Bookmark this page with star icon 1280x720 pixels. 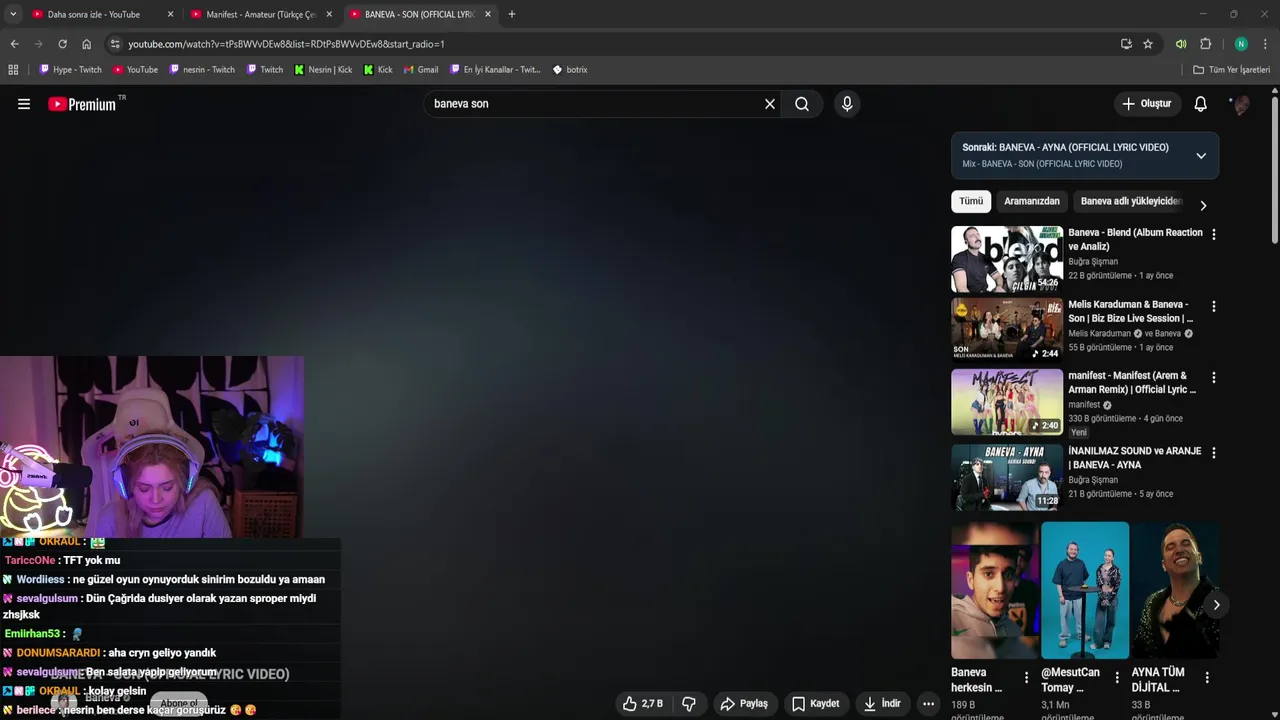click(x=1148, y=44)
